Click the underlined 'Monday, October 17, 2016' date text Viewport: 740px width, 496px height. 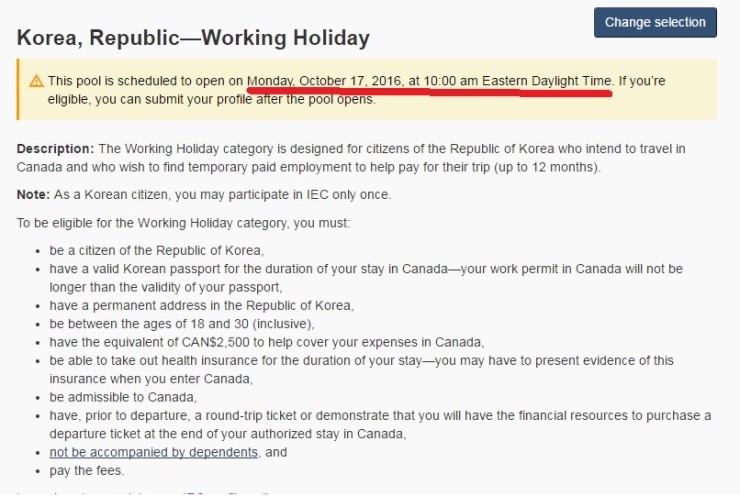pos(325,81)
